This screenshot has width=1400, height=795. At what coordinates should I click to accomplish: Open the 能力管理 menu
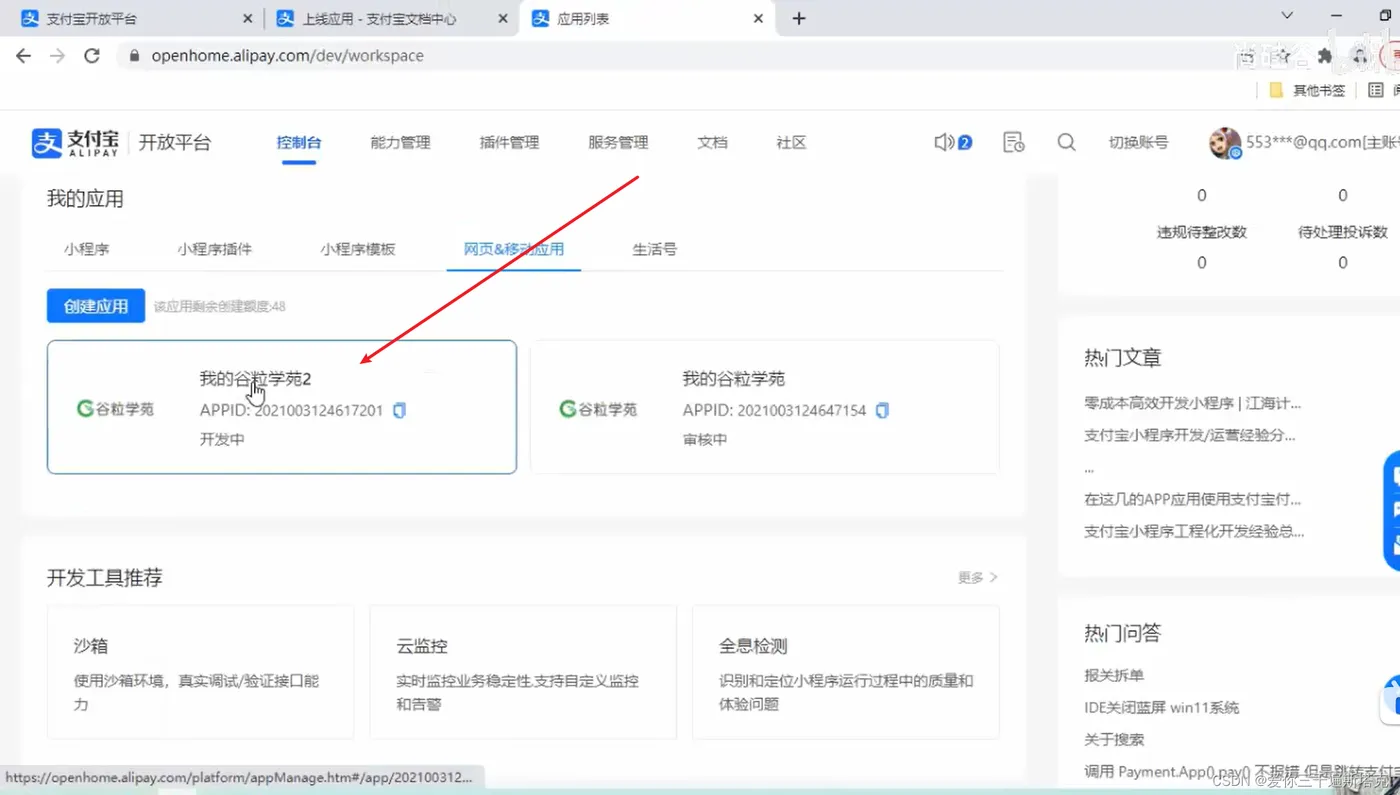tap(400, 143)
